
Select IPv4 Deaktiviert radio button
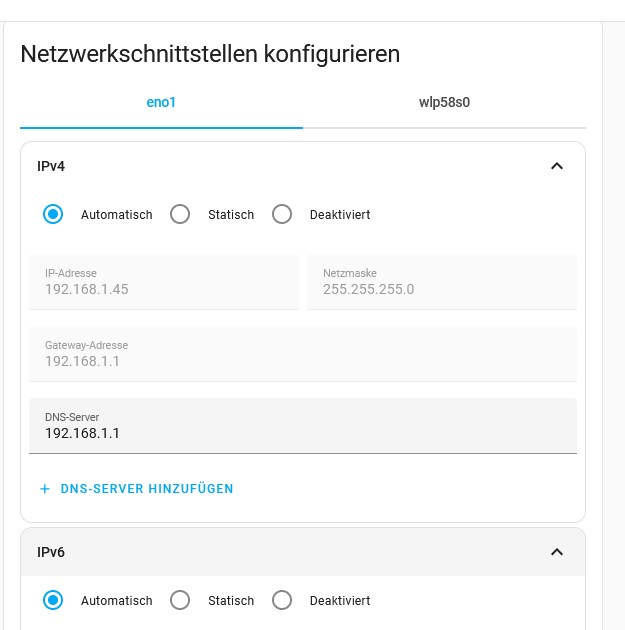(282, 214)
